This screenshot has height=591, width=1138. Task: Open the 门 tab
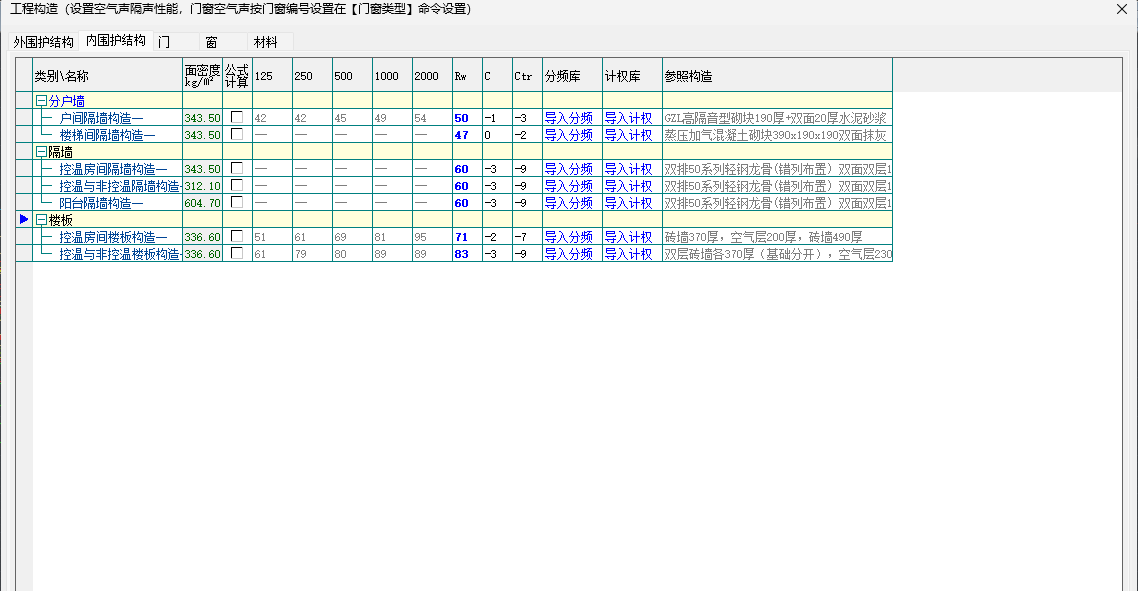pos(163,42)
